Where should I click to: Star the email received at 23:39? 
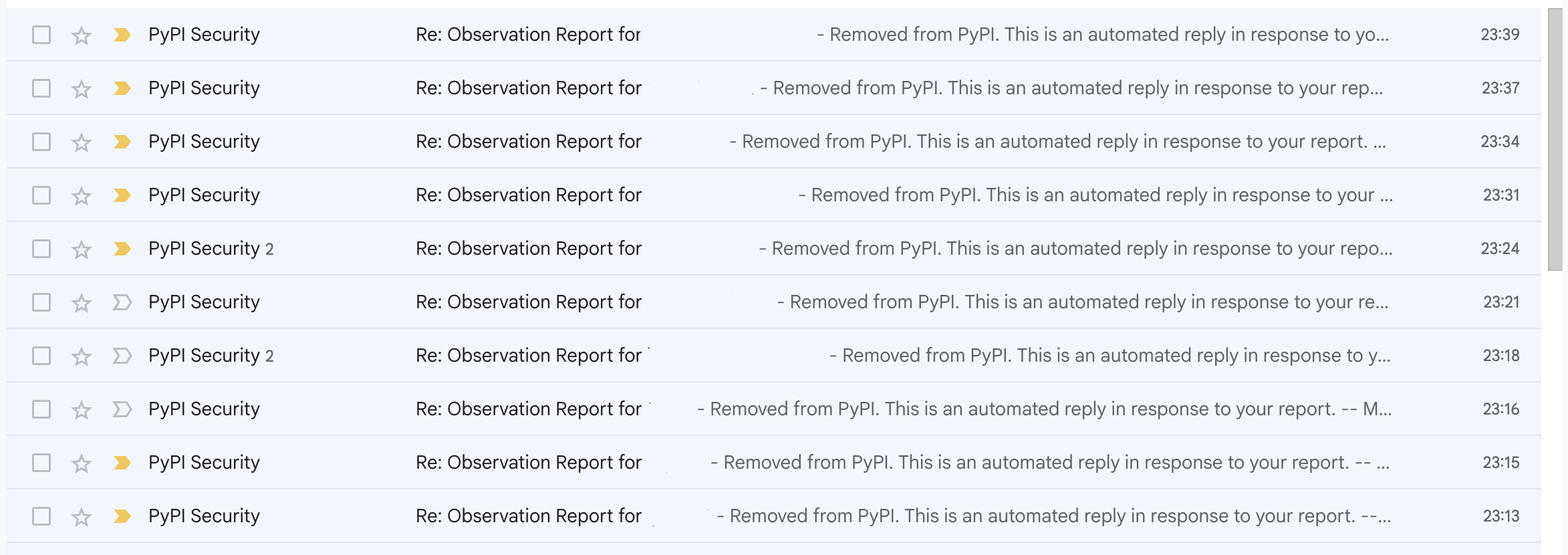(82, 35)
